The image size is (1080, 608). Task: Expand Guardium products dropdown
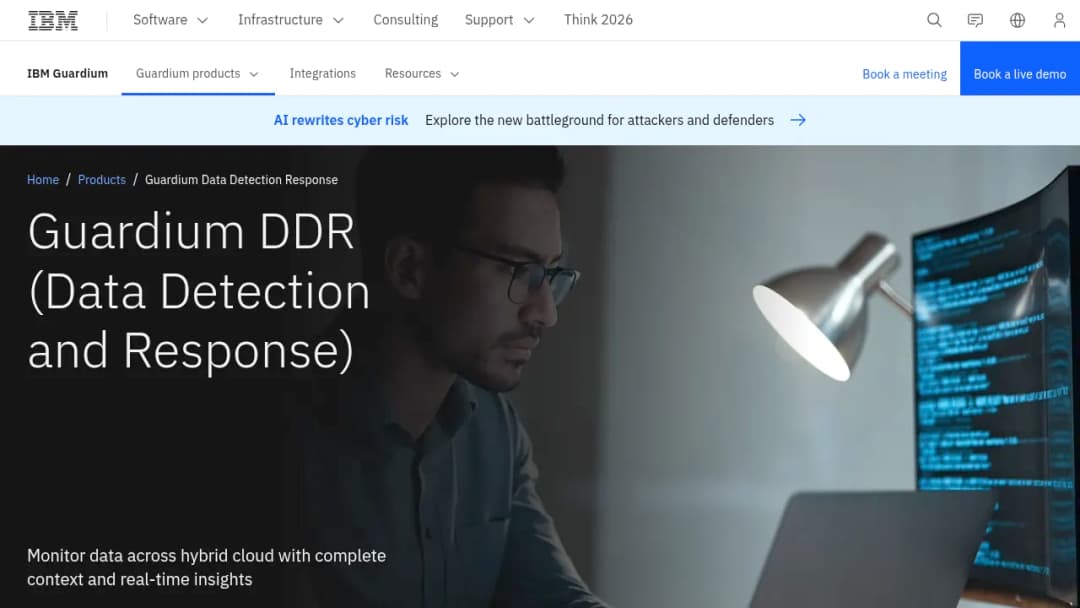pyautogui.click(x=197, y=74)
